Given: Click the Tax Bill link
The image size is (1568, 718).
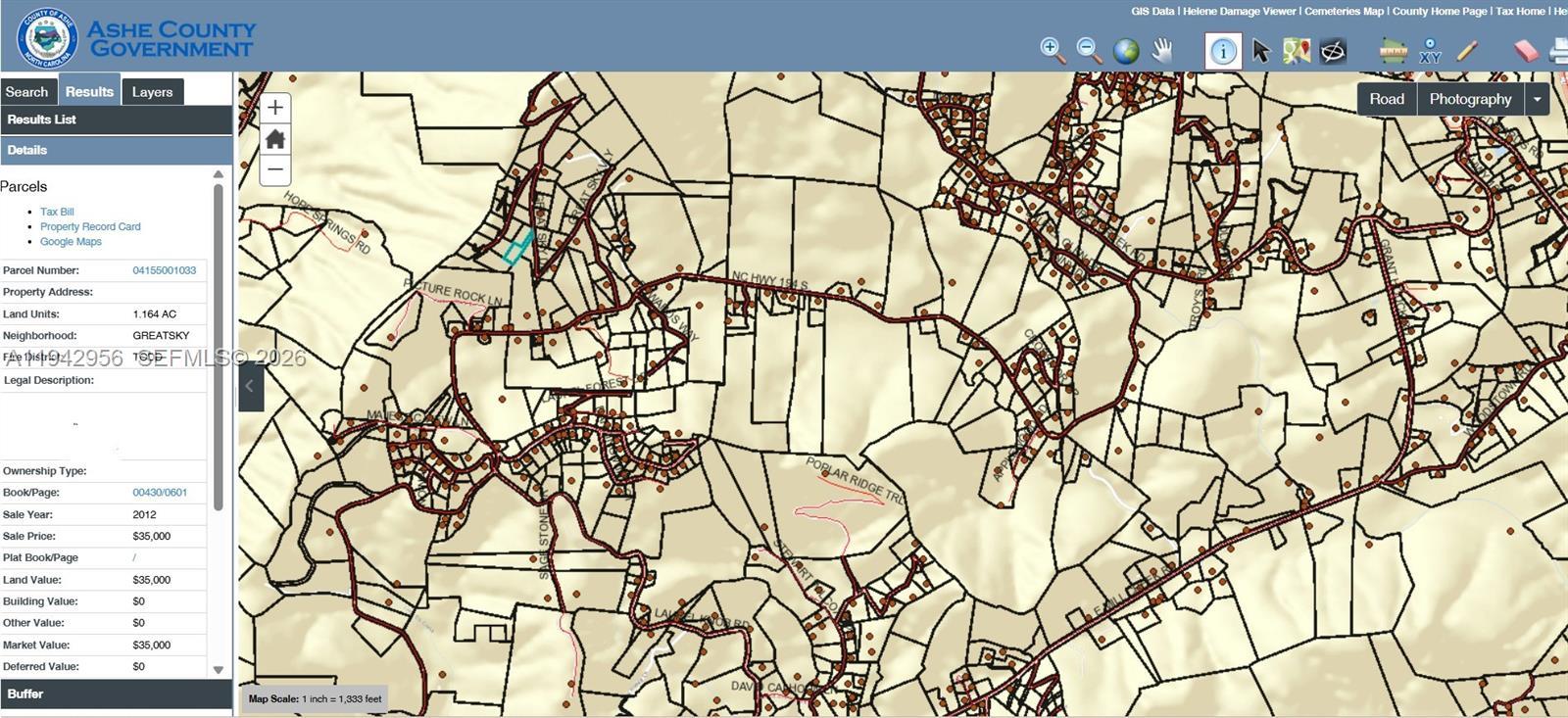Looking at the screenshot, I should tap(57, 212).
